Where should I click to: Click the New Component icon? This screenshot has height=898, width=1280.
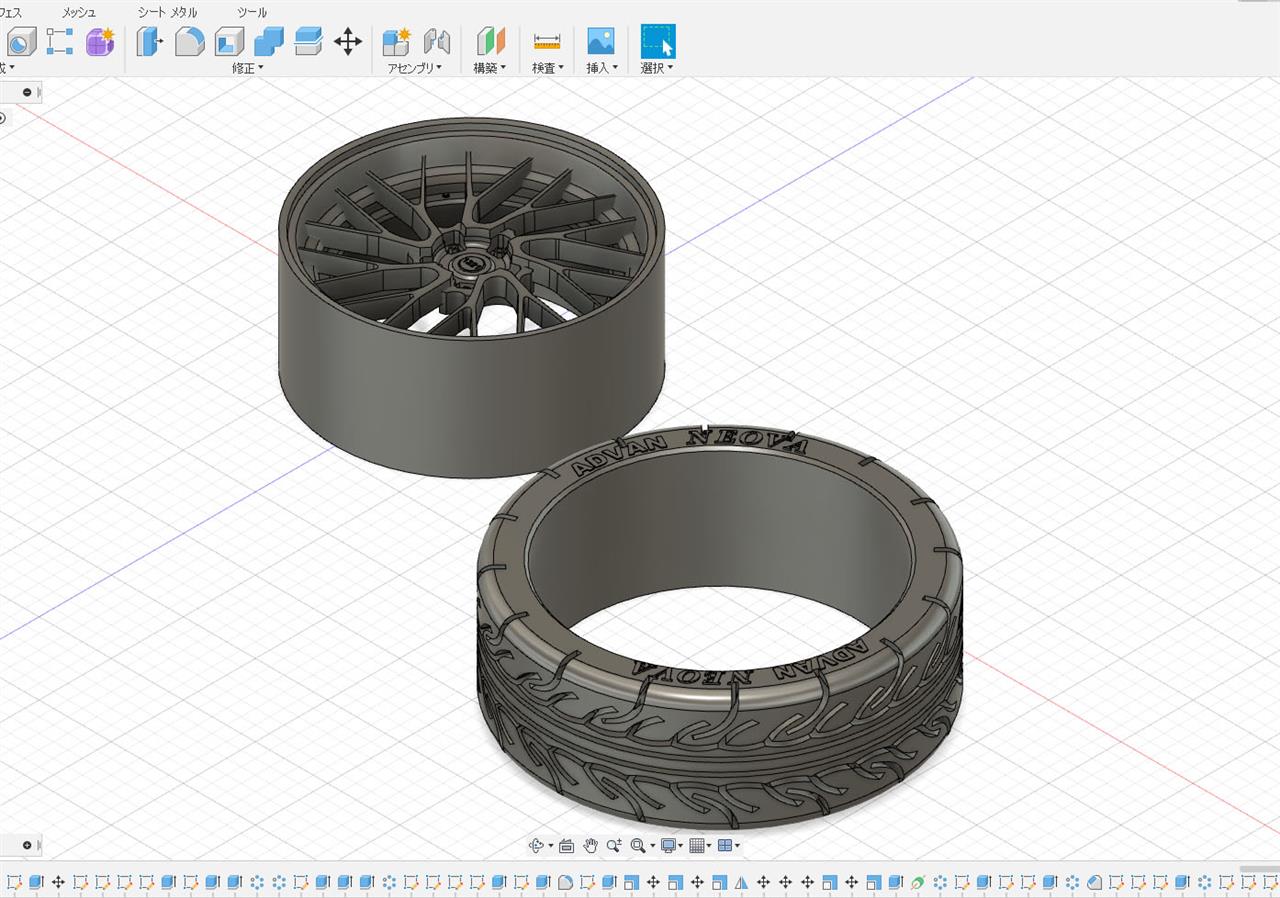tap(397, 42)
